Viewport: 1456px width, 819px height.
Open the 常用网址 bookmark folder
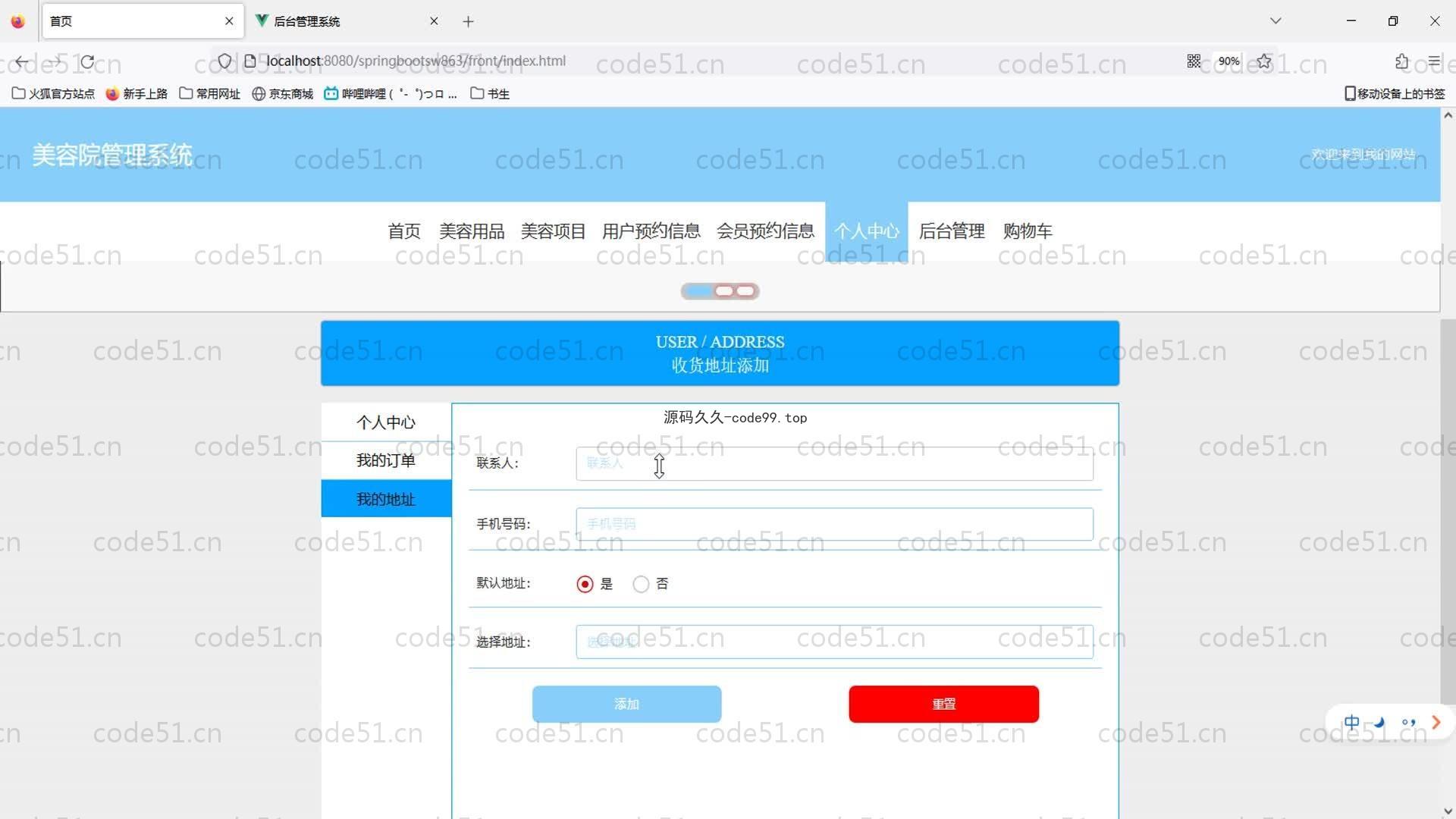pyautogui.click(x=210, y=93)
